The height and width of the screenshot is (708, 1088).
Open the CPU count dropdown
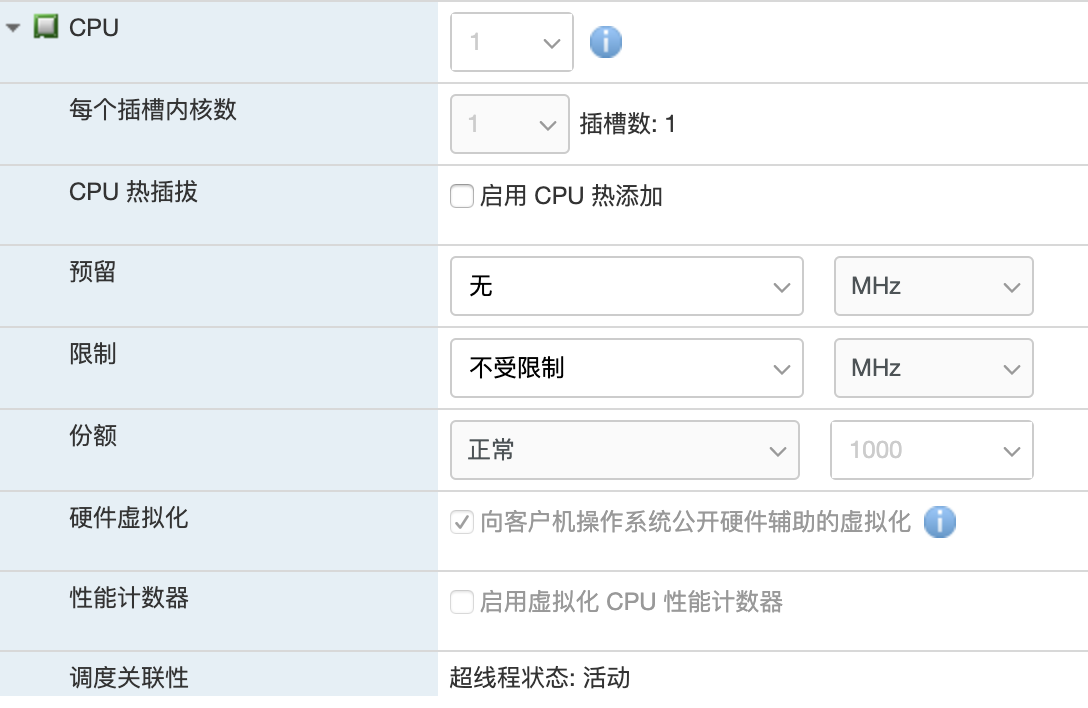551,42
